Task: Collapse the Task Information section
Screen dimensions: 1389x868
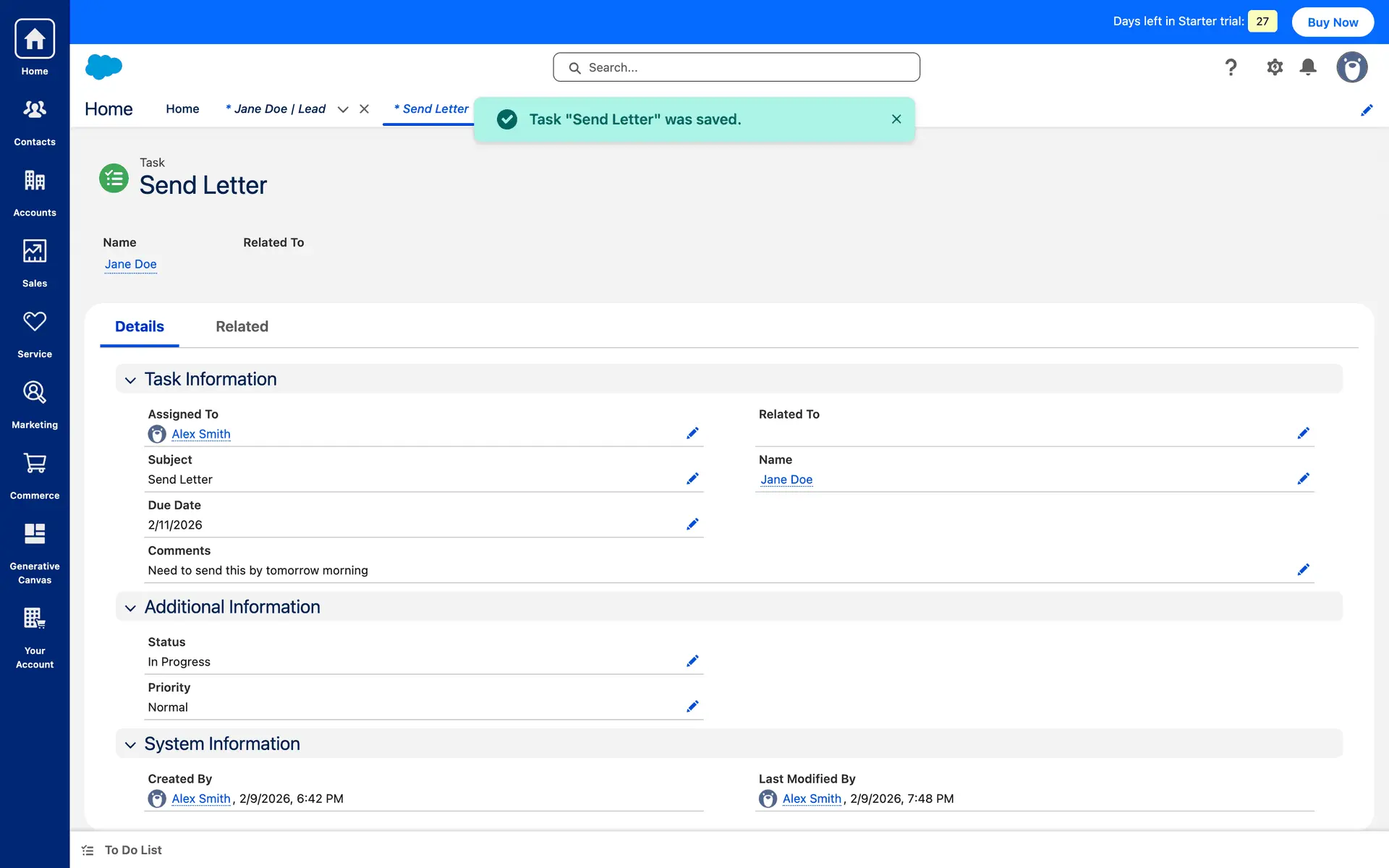Action: [130, 380]
